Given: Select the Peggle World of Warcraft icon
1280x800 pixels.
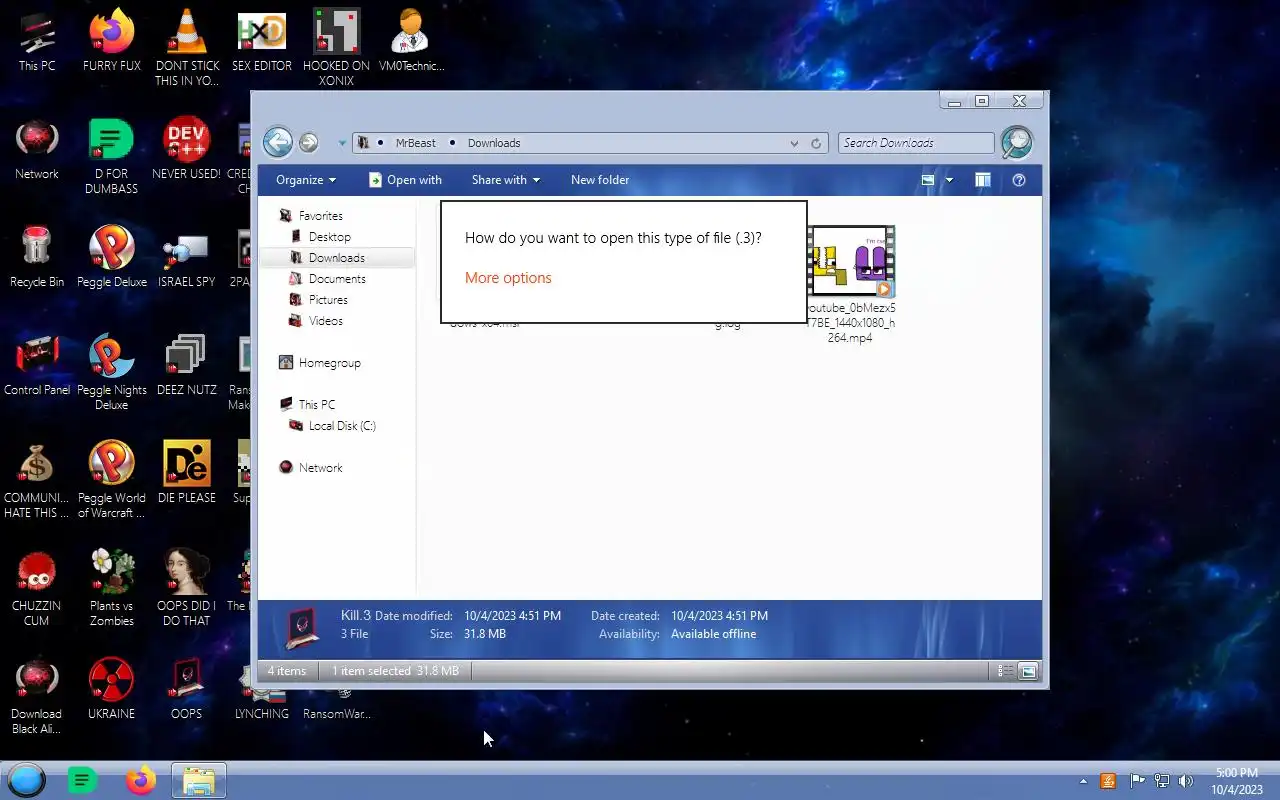Looking at the screenshot, I should click(x=112, y=480).
